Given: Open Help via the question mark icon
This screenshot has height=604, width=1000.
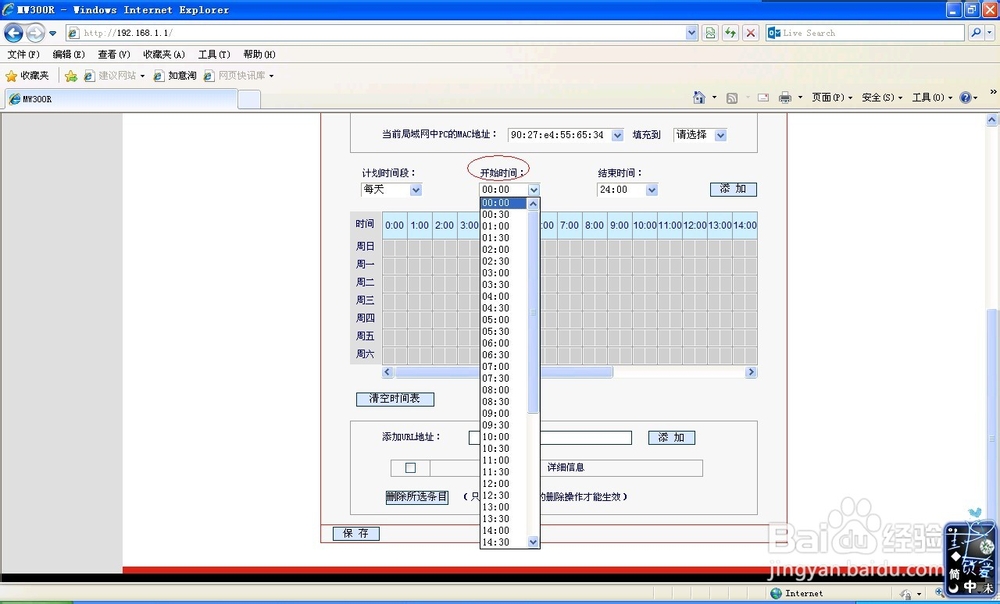Looking at the screenshot, I should point(966,97).
